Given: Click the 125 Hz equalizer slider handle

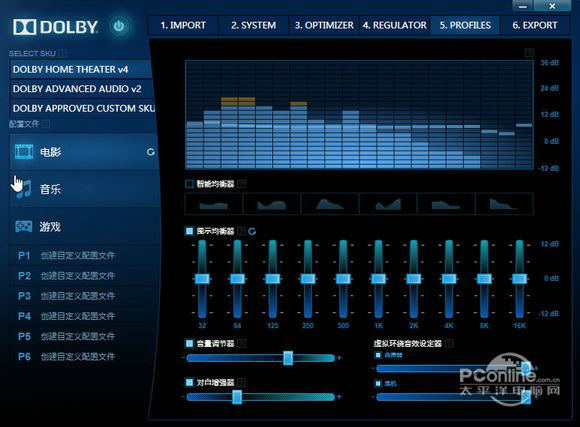Looking at the screenshot, I should coord(273,279).
